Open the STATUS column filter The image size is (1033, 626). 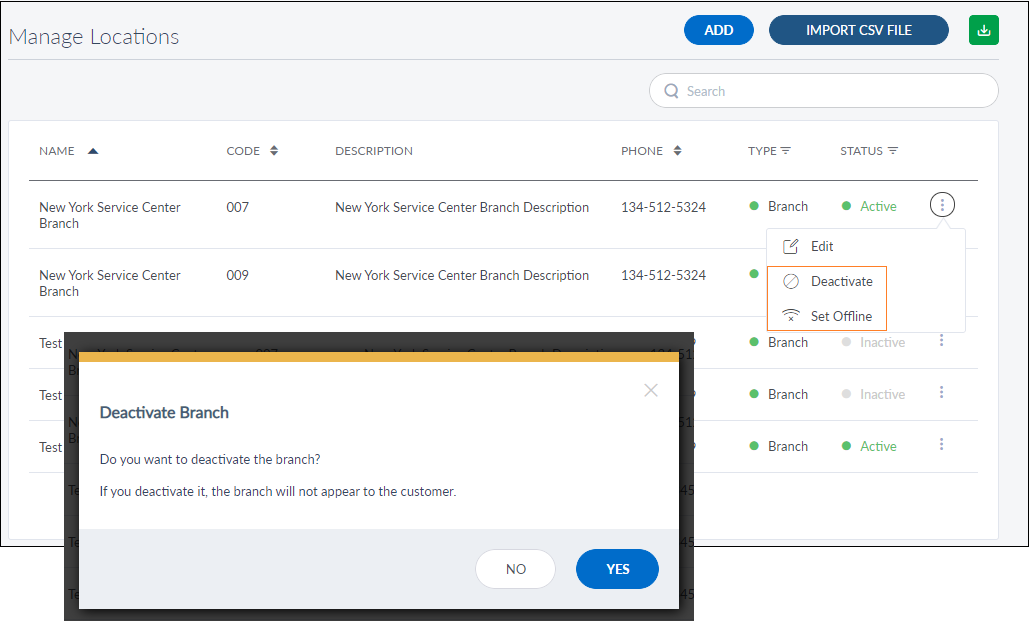click(892, 151)
